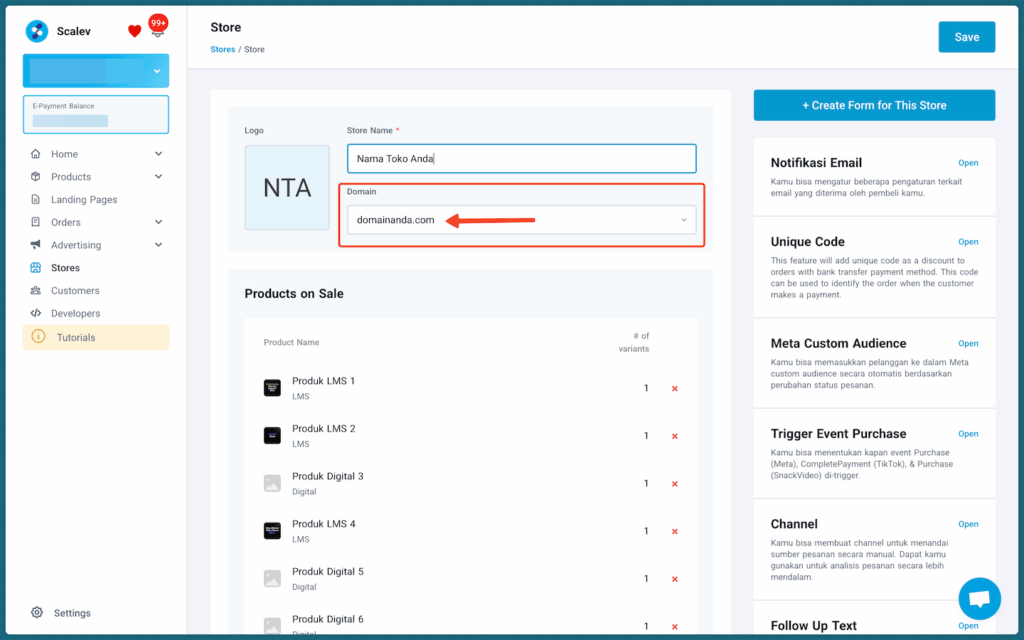Delete Produk Digital 3 using red X

[x=675, y=484]
